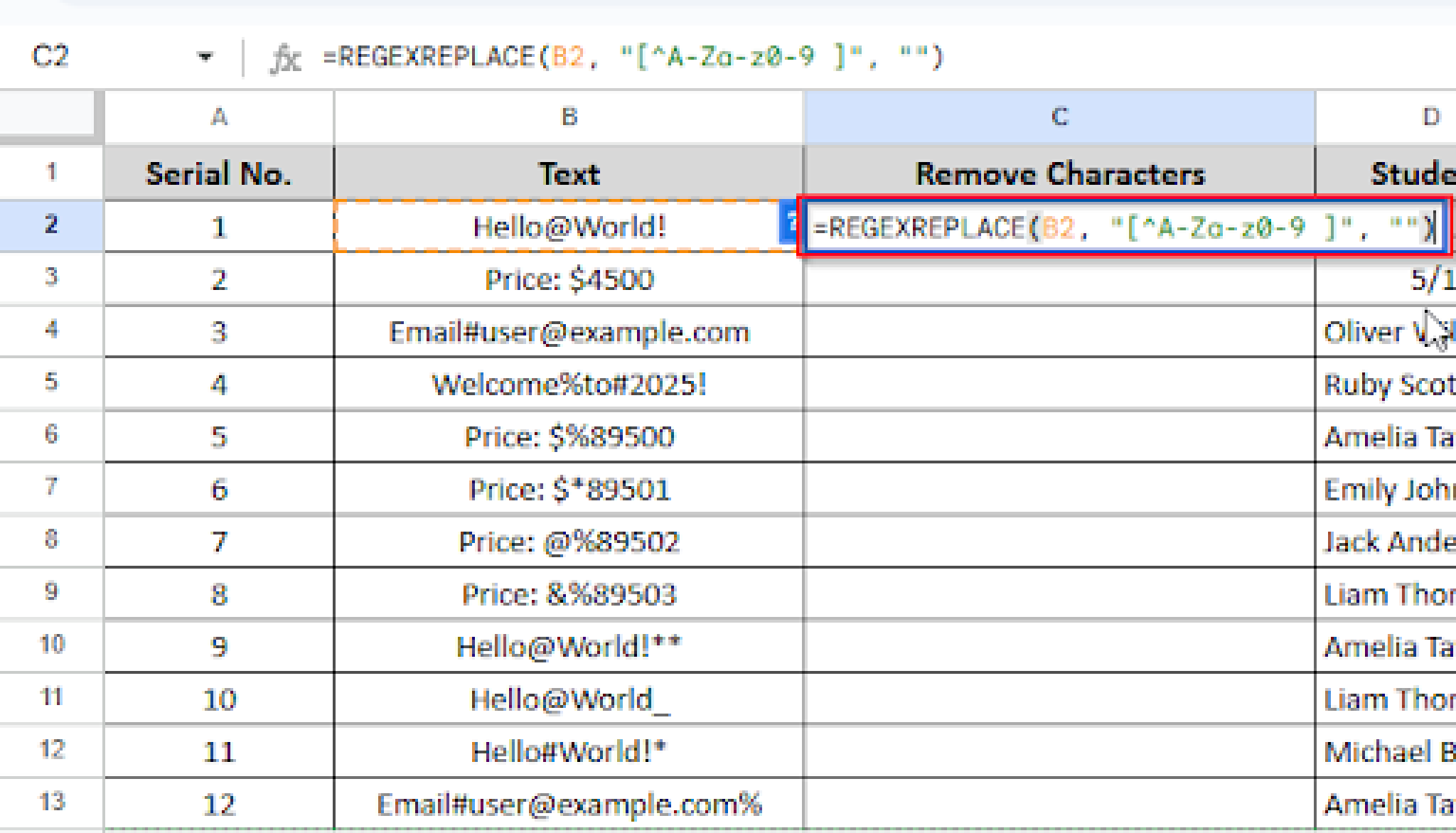Image resolution: width=1456 pixels, height=833 pixels.
Task: Select column B header
Action: pos(569,117)
